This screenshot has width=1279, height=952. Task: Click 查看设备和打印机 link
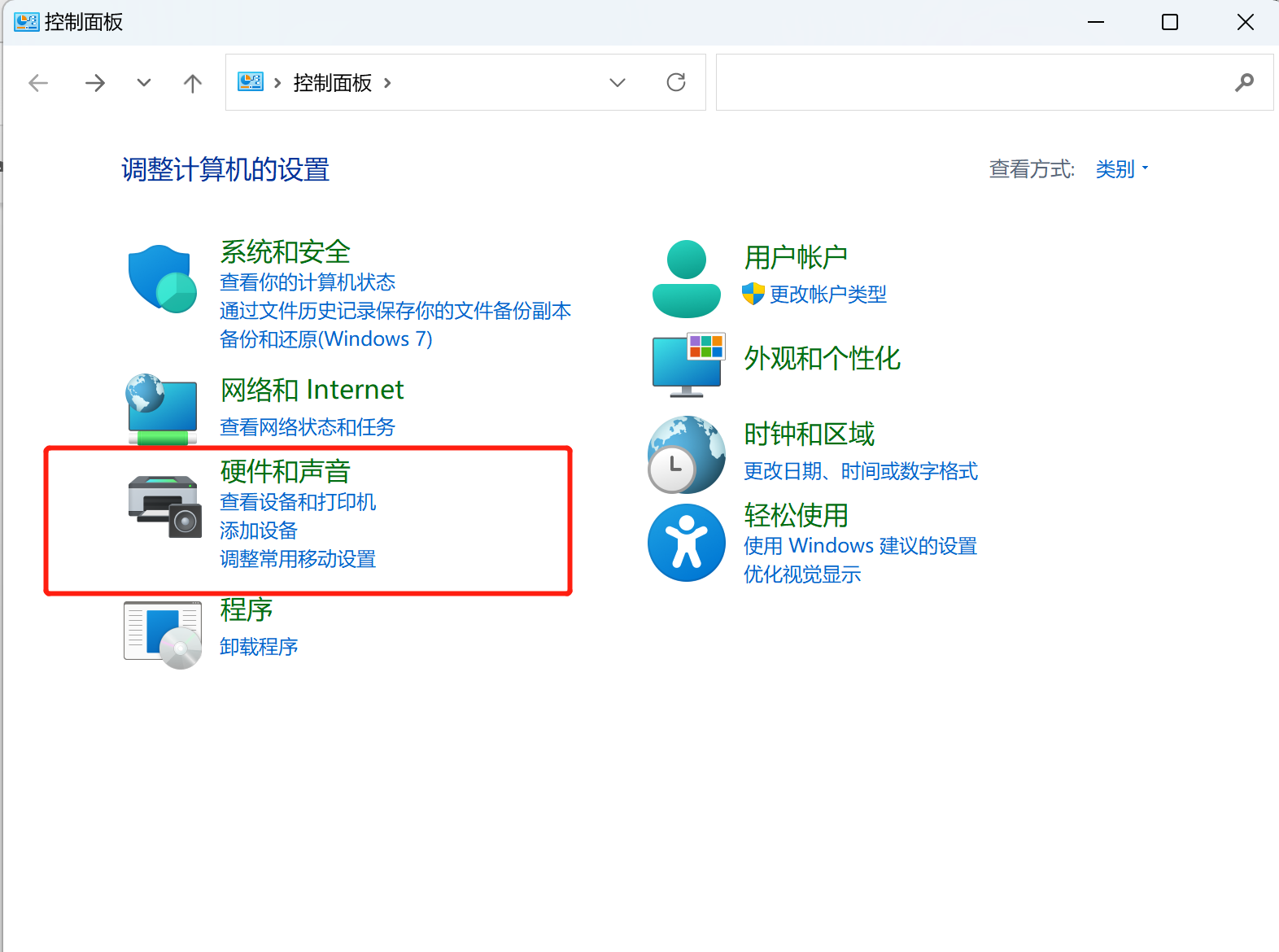coord(298,502)
